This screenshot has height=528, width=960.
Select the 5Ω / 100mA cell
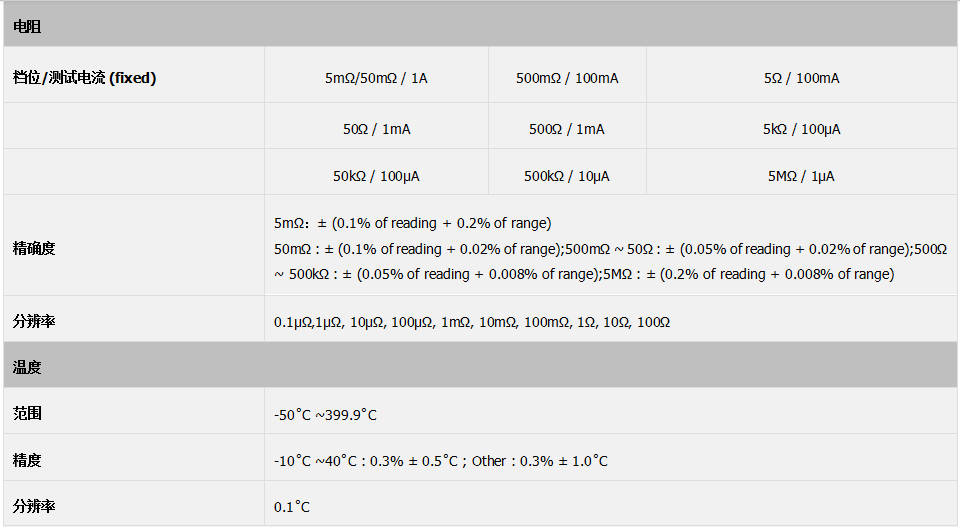(801, 78)
